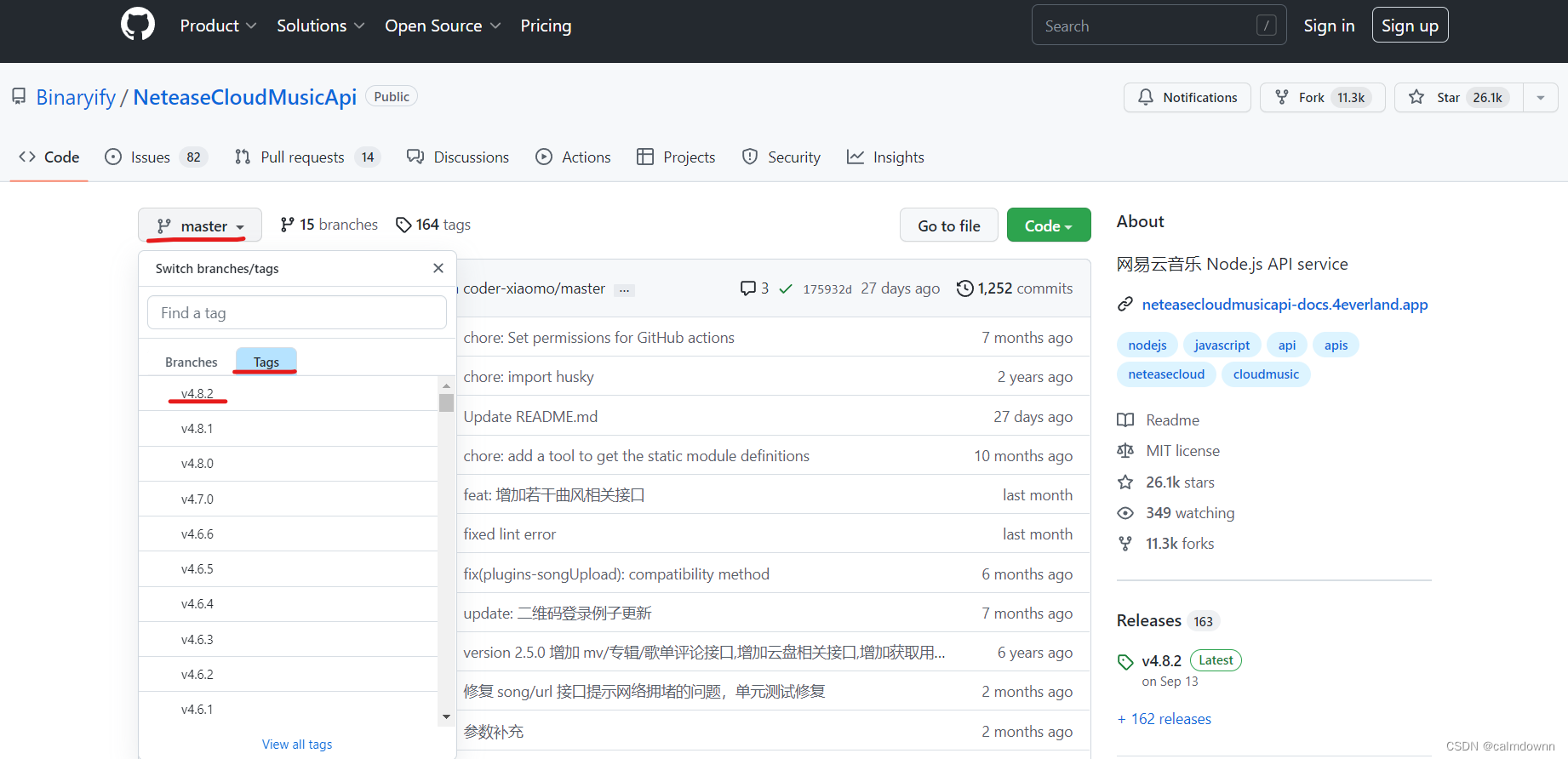Open the commit comments icon showing 3
1568x759 pixels.
coord(754,288)
